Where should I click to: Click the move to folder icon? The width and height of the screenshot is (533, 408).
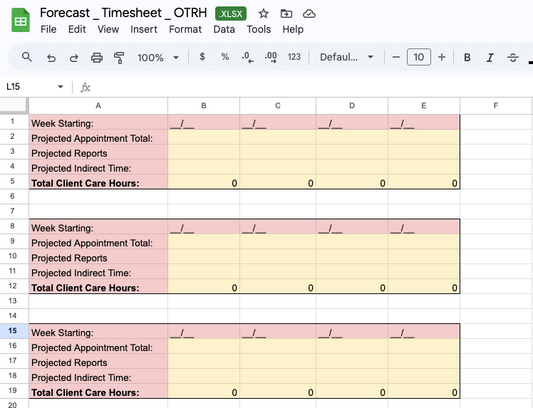286,14
